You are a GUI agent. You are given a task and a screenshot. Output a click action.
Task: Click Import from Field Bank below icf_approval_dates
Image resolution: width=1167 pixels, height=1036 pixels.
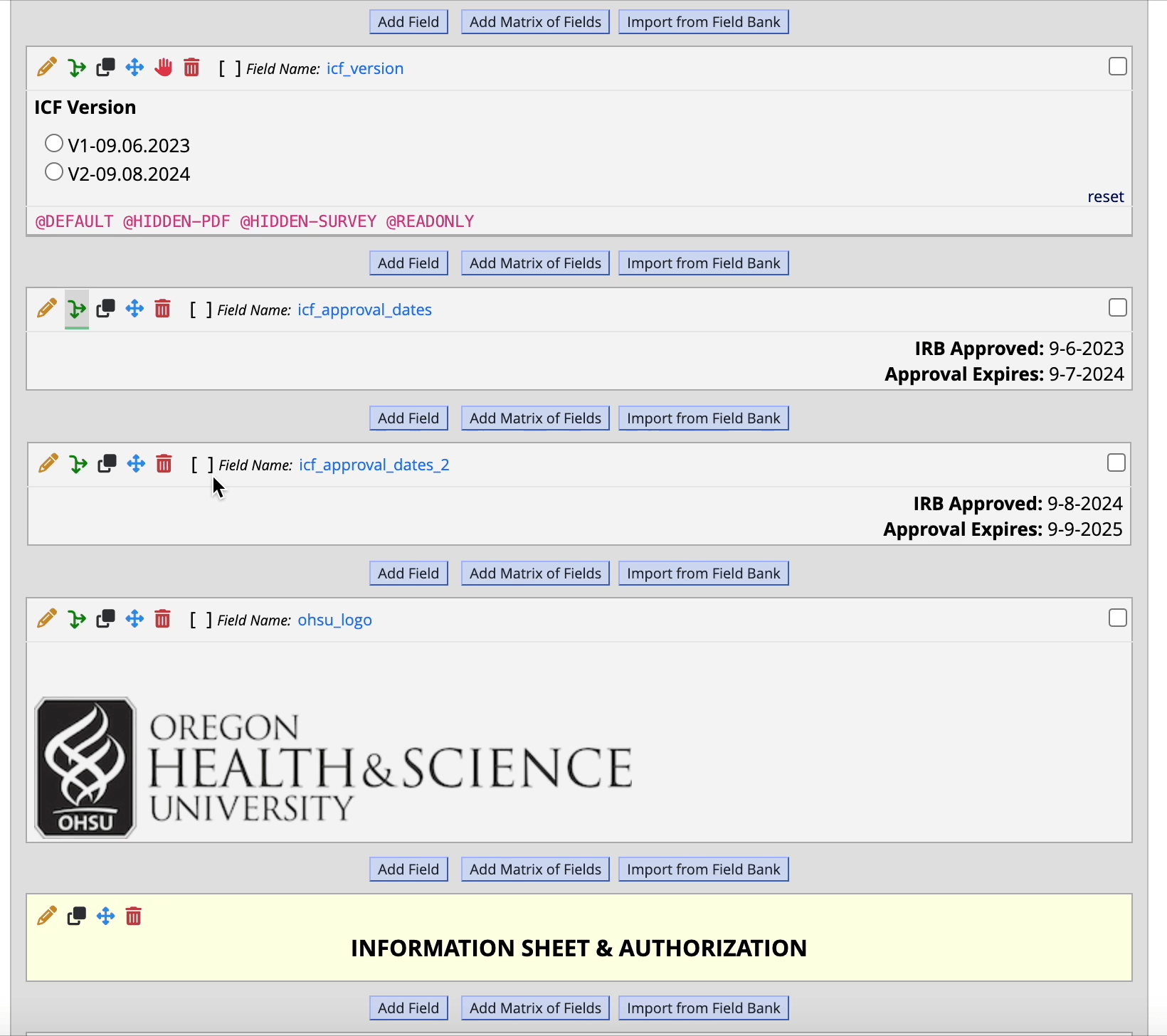point(704,418)
